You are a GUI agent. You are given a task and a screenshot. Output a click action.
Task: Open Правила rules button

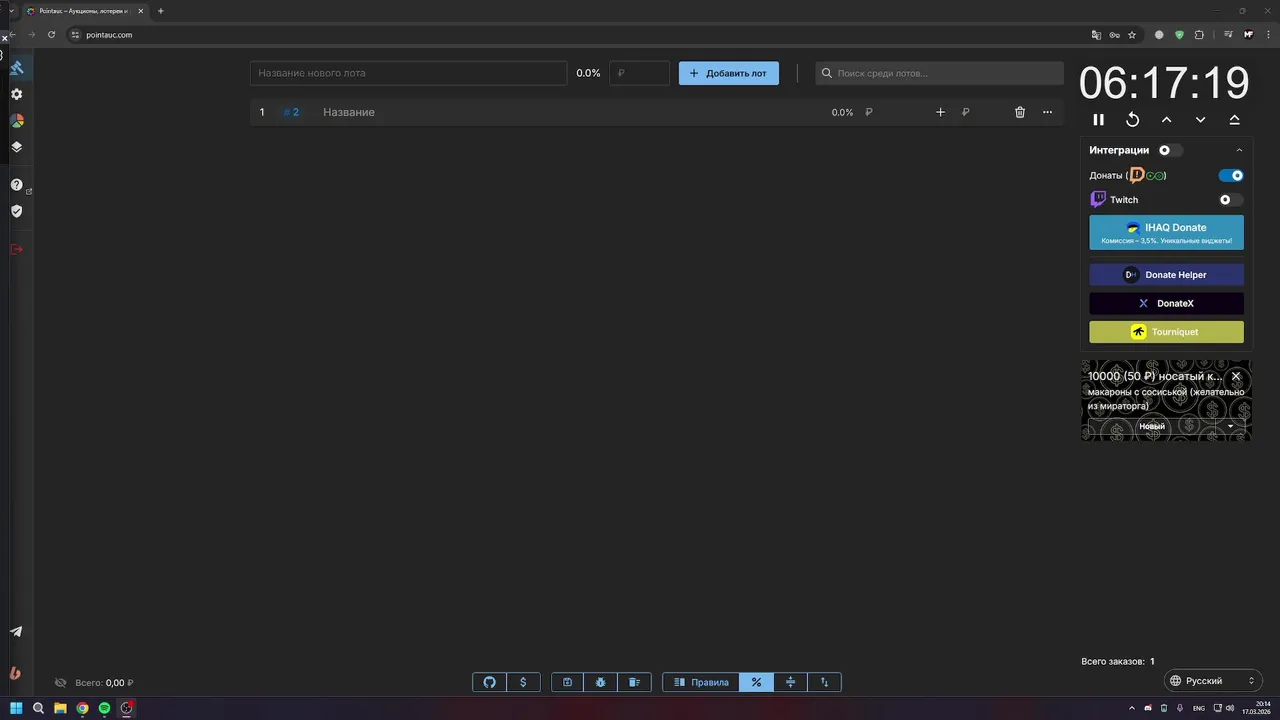(701, 682)
